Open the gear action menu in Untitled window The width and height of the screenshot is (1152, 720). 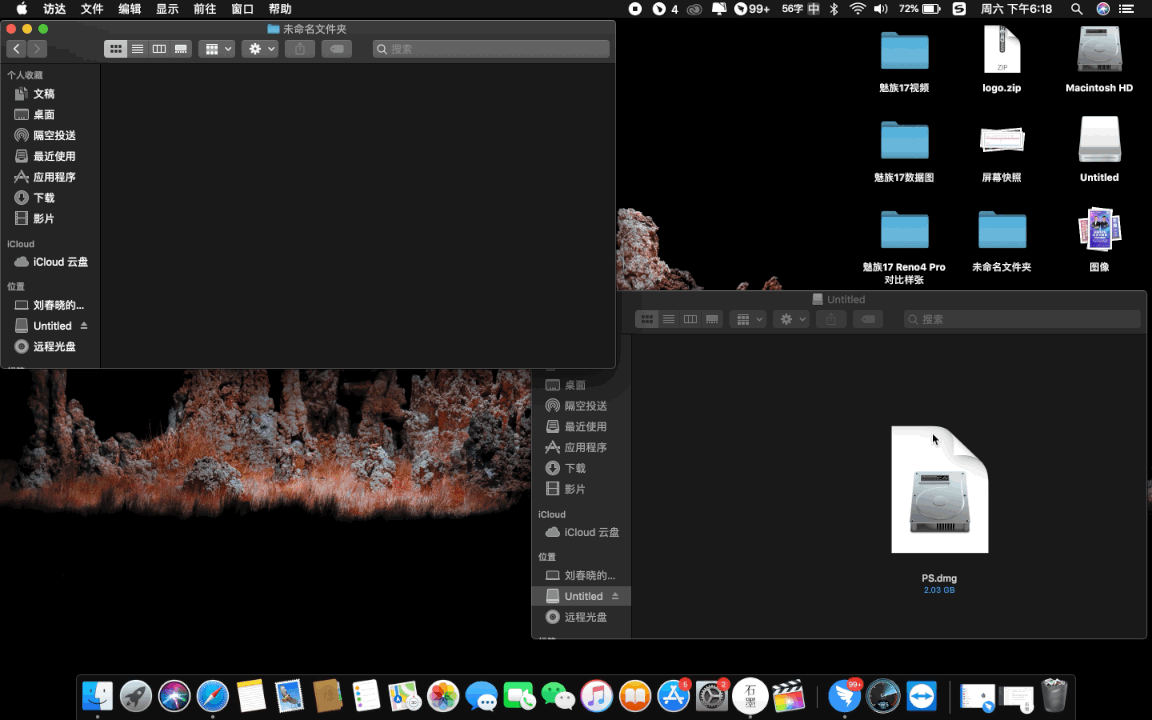pos(790,319)
